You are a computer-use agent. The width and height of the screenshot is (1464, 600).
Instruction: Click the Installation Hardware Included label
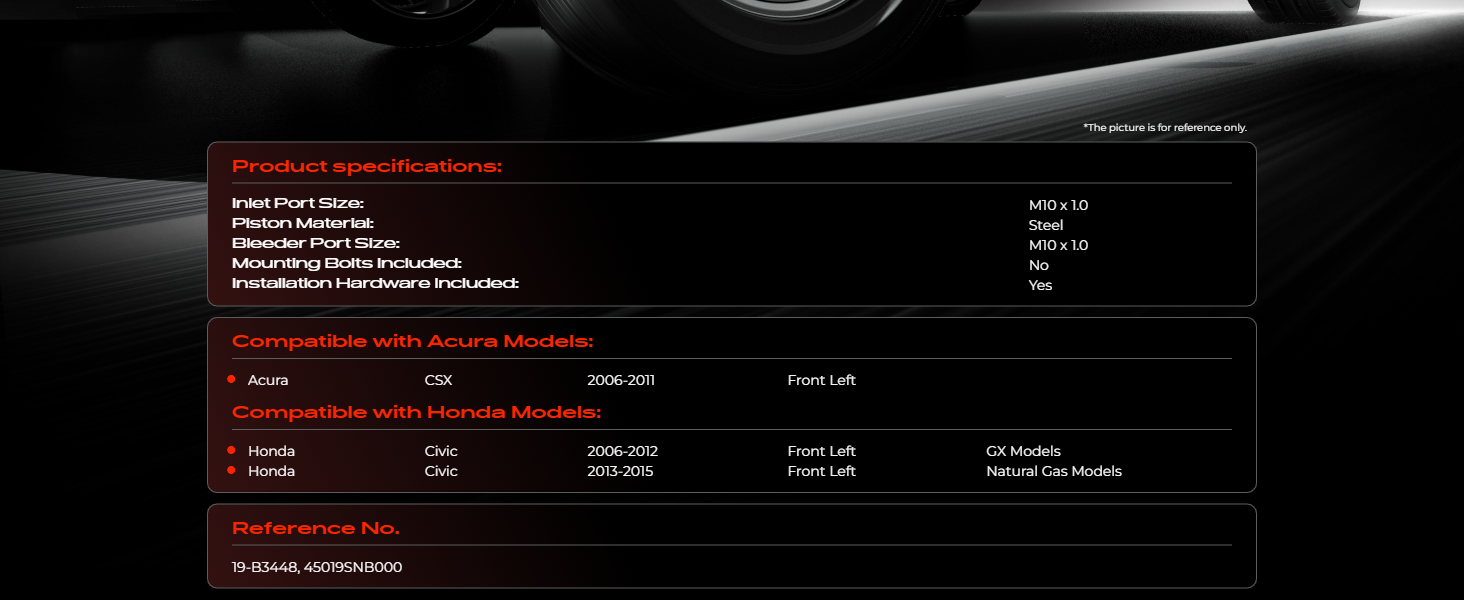pyautogui.click(x=375, y=284)
